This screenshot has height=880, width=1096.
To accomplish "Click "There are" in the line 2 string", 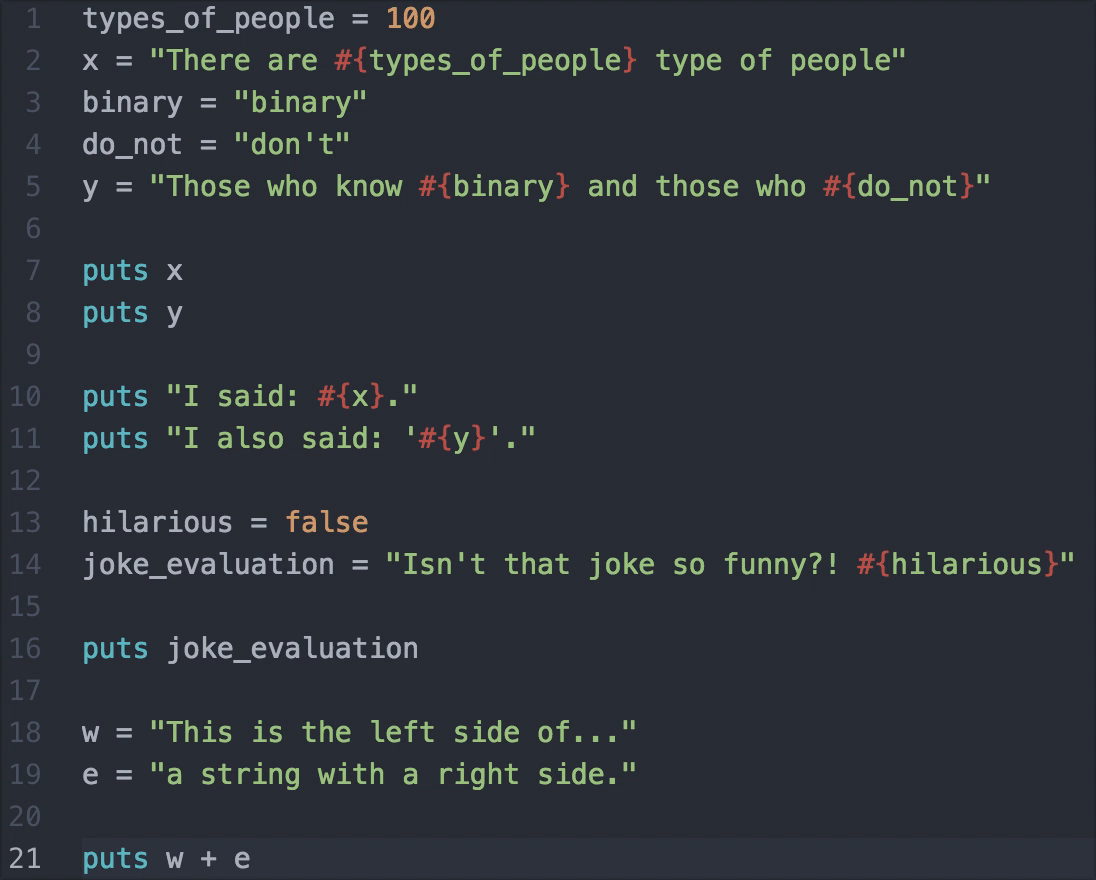I will click(x=243, y=60).
